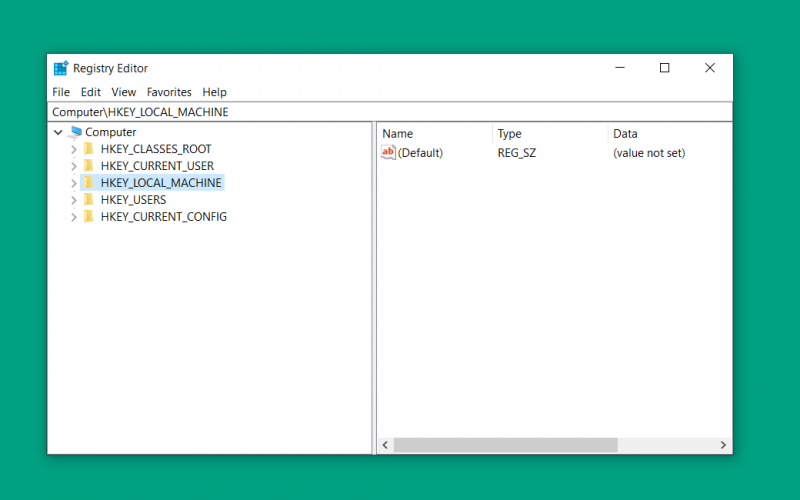Viewport: 800px width, 500px height.
Task: Minimize the Registry Editor window
Action: [x=619, y=68]
